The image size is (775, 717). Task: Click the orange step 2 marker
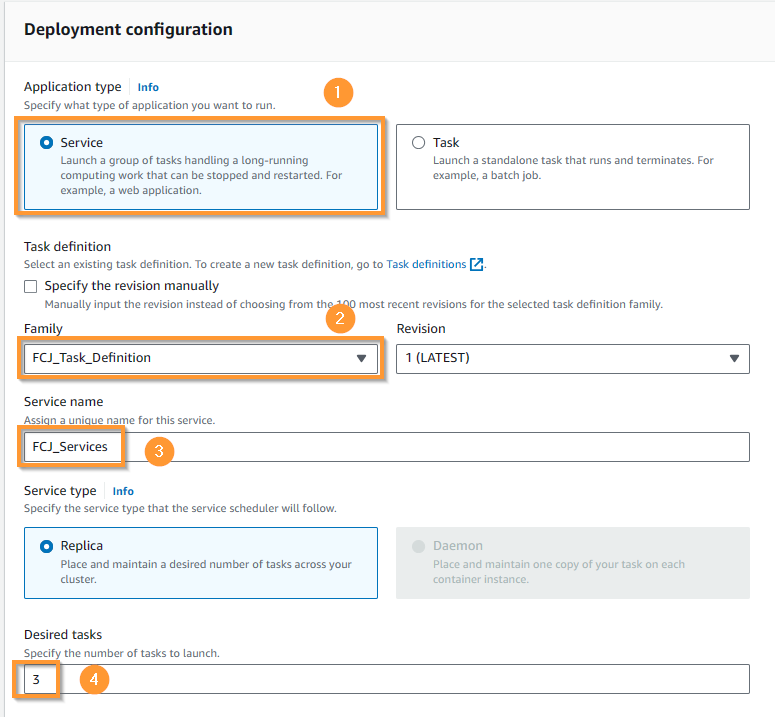click(340, 318)
